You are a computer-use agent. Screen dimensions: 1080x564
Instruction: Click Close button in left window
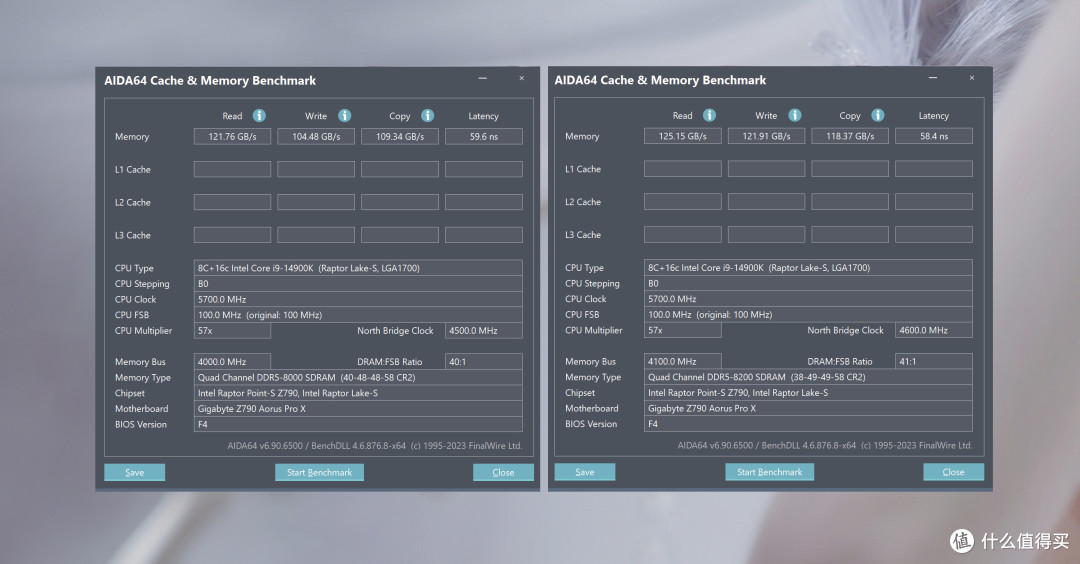pyautogui.click(x=503, y=472)
